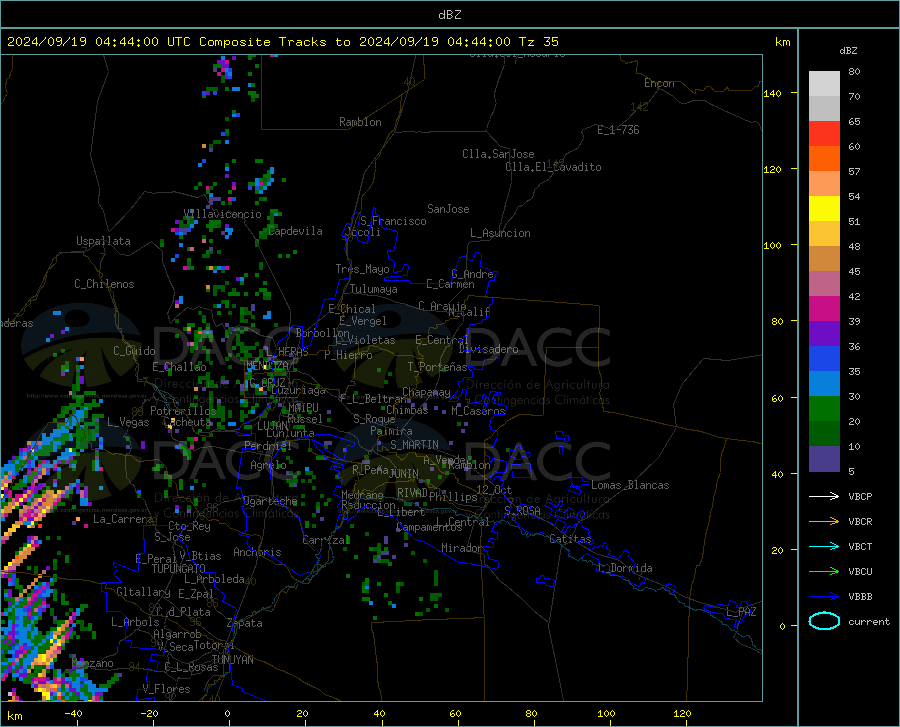Viewport: 900px width, 727px height.
Task: Click the TUNUYAN map label
Action: (232, 660)
